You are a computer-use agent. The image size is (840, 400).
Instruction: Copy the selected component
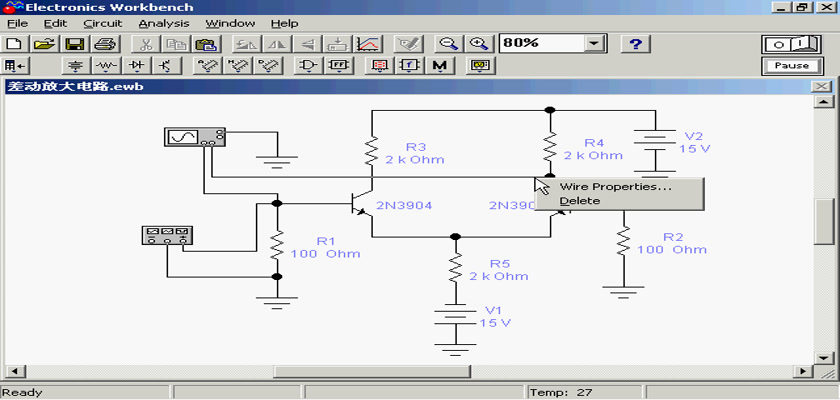tap(175, 43)
